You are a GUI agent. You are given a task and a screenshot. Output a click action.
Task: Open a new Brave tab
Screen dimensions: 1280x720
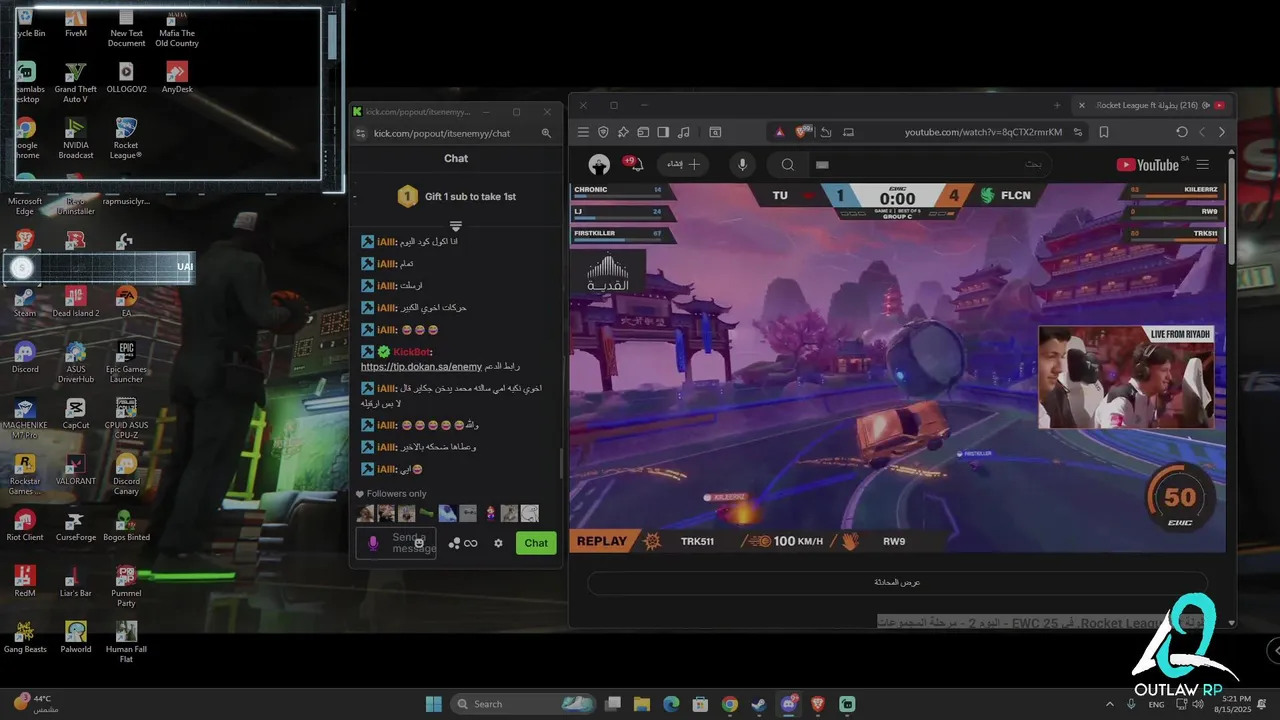(1057, 105)
